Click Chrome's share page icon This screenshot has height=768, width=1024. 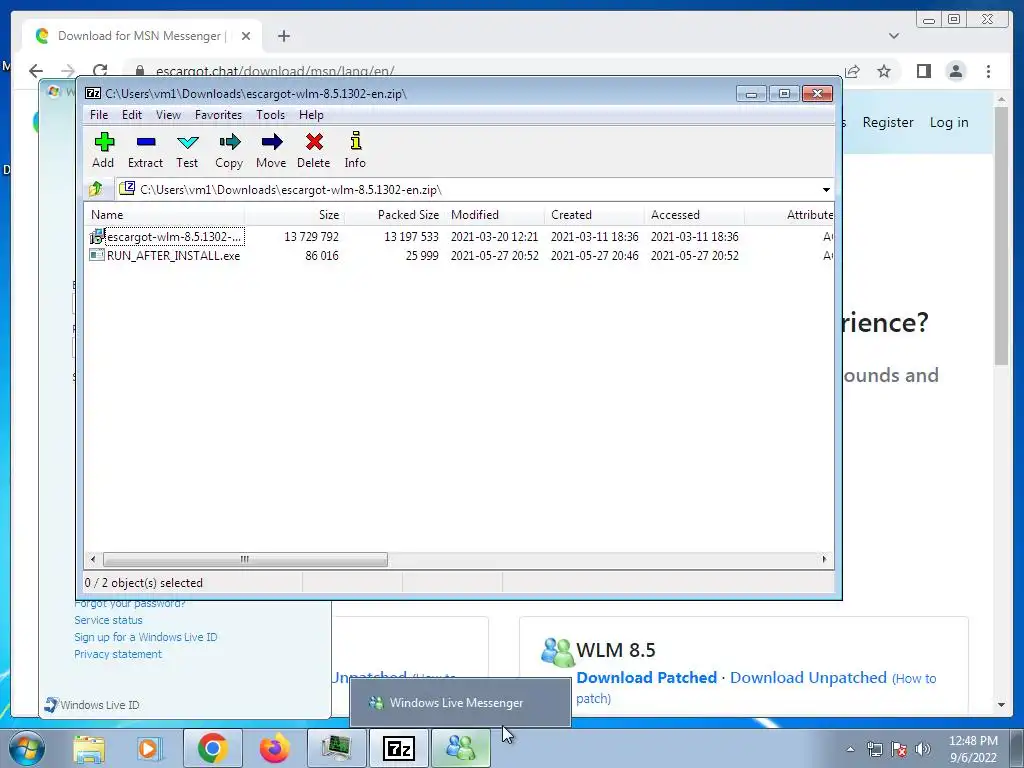click(x=852, y=71)
